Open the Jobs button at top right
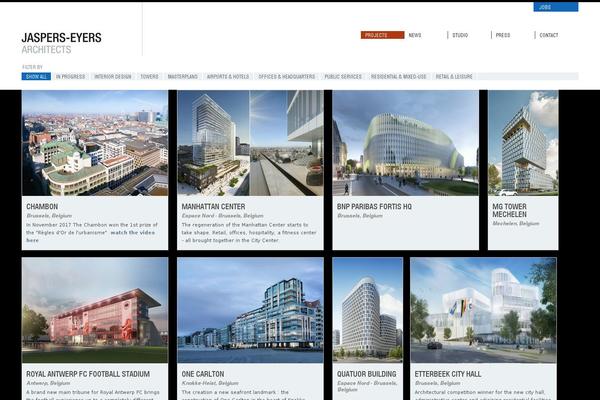 (556, 7)
